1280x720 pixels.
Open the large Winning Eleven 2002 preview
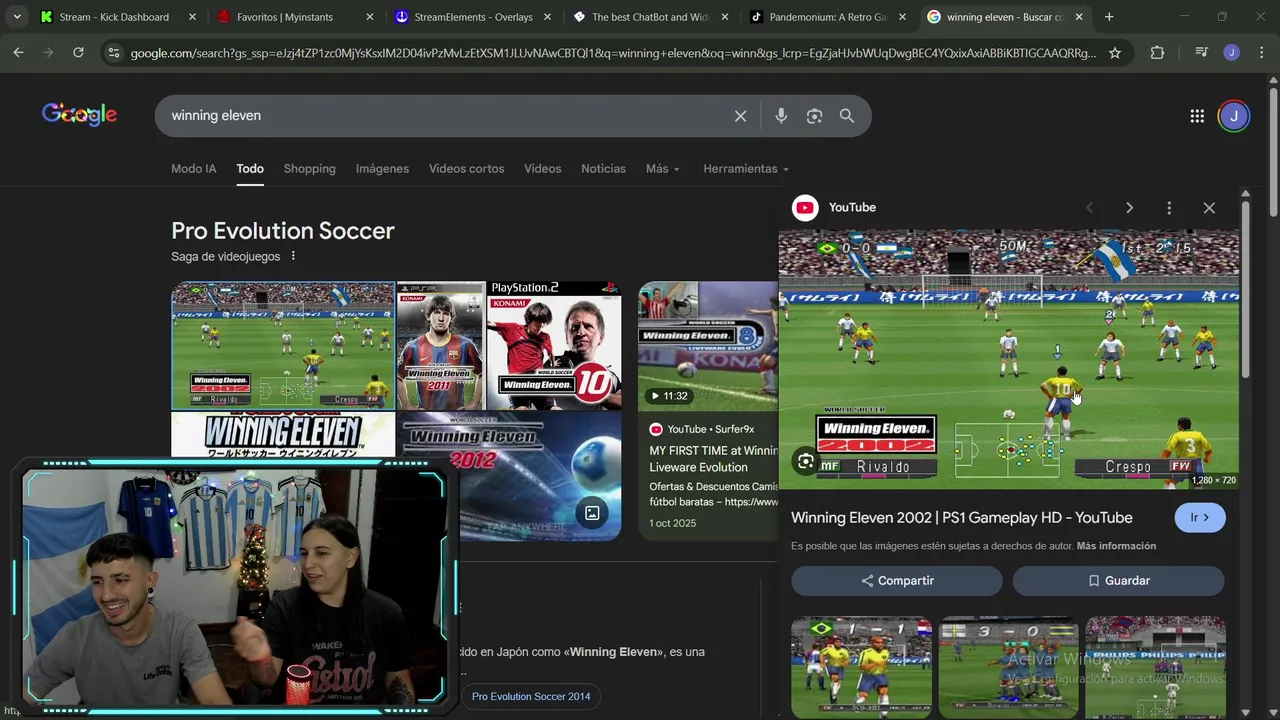(x=1009, y=359)
